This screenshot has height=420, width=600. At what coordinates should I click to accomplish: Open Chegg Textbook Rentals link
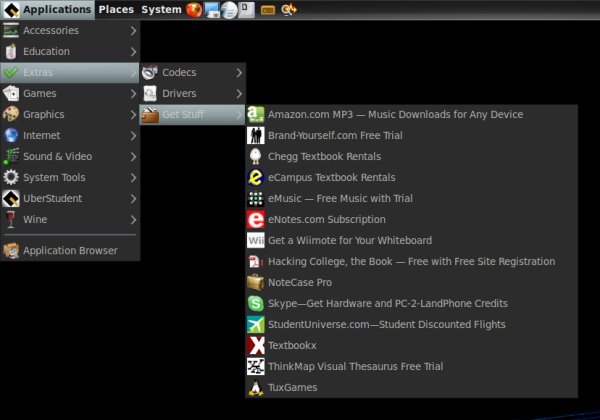click(324, 157)
